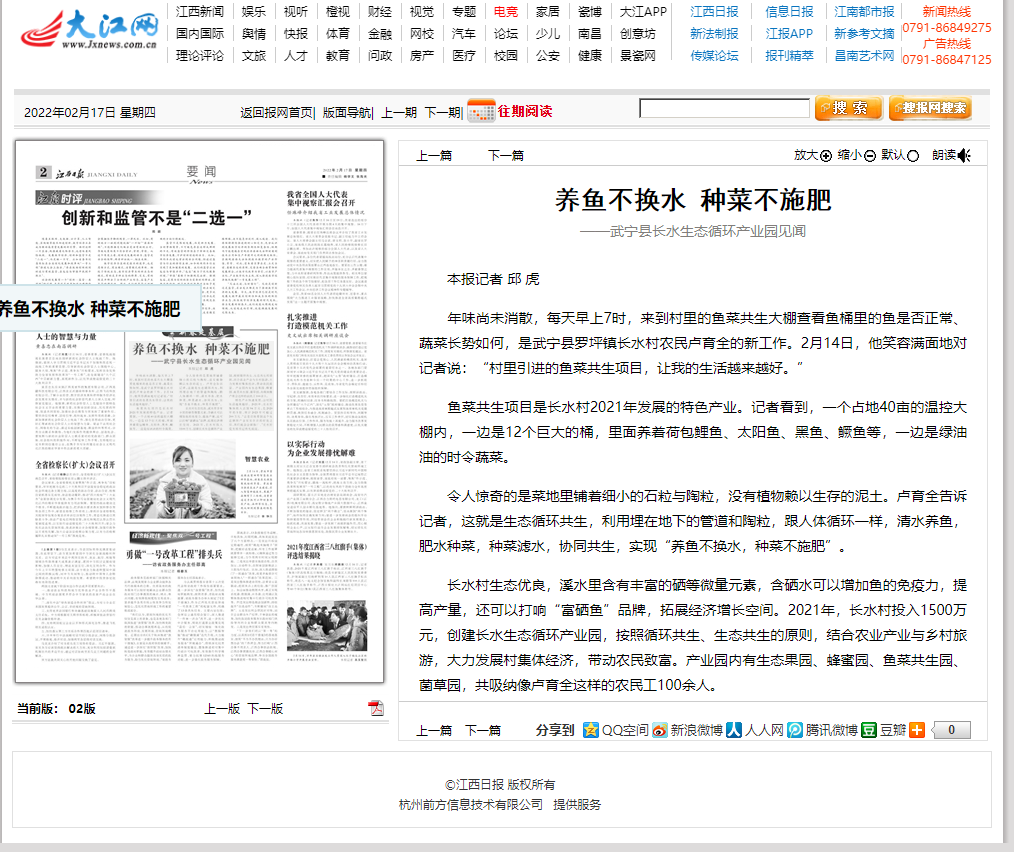Click 放大 text enlarge label
Viewport: 1014px width, 852px height.
click(x=806, y=155)
